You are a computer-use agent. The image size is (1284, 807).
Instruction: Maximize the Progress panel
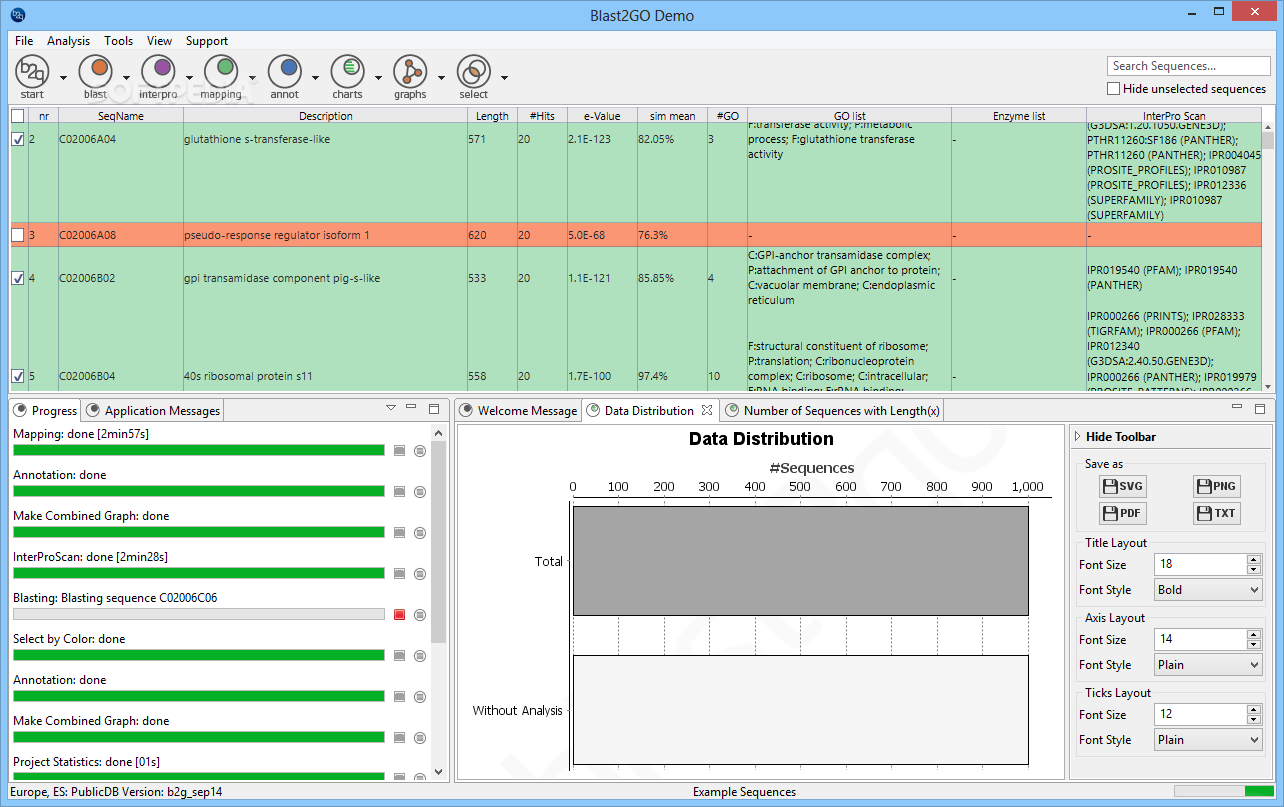pos(433,408)
